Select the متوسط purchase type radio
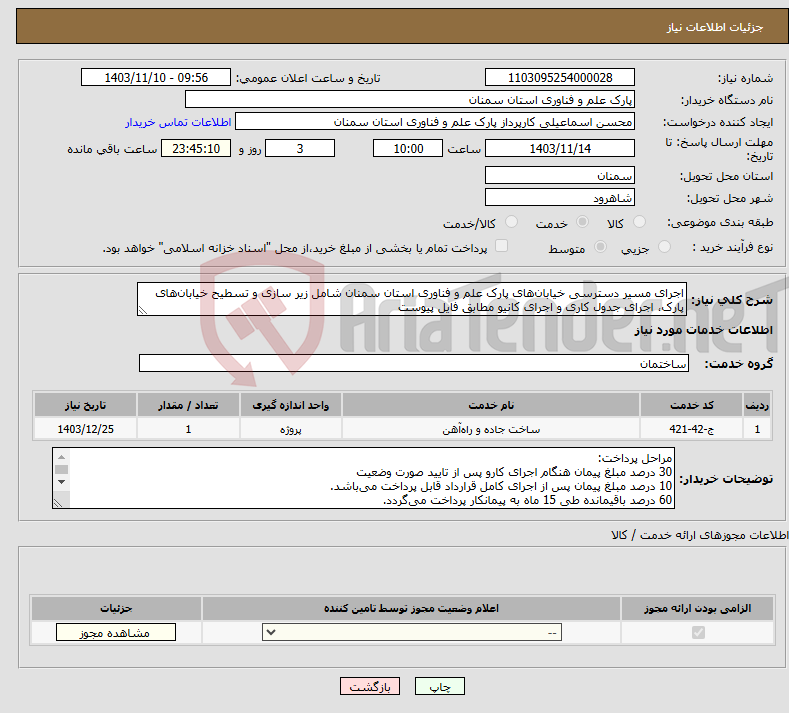Image resolution: width=789 pixels, height=713 pixels. (600, 247)
